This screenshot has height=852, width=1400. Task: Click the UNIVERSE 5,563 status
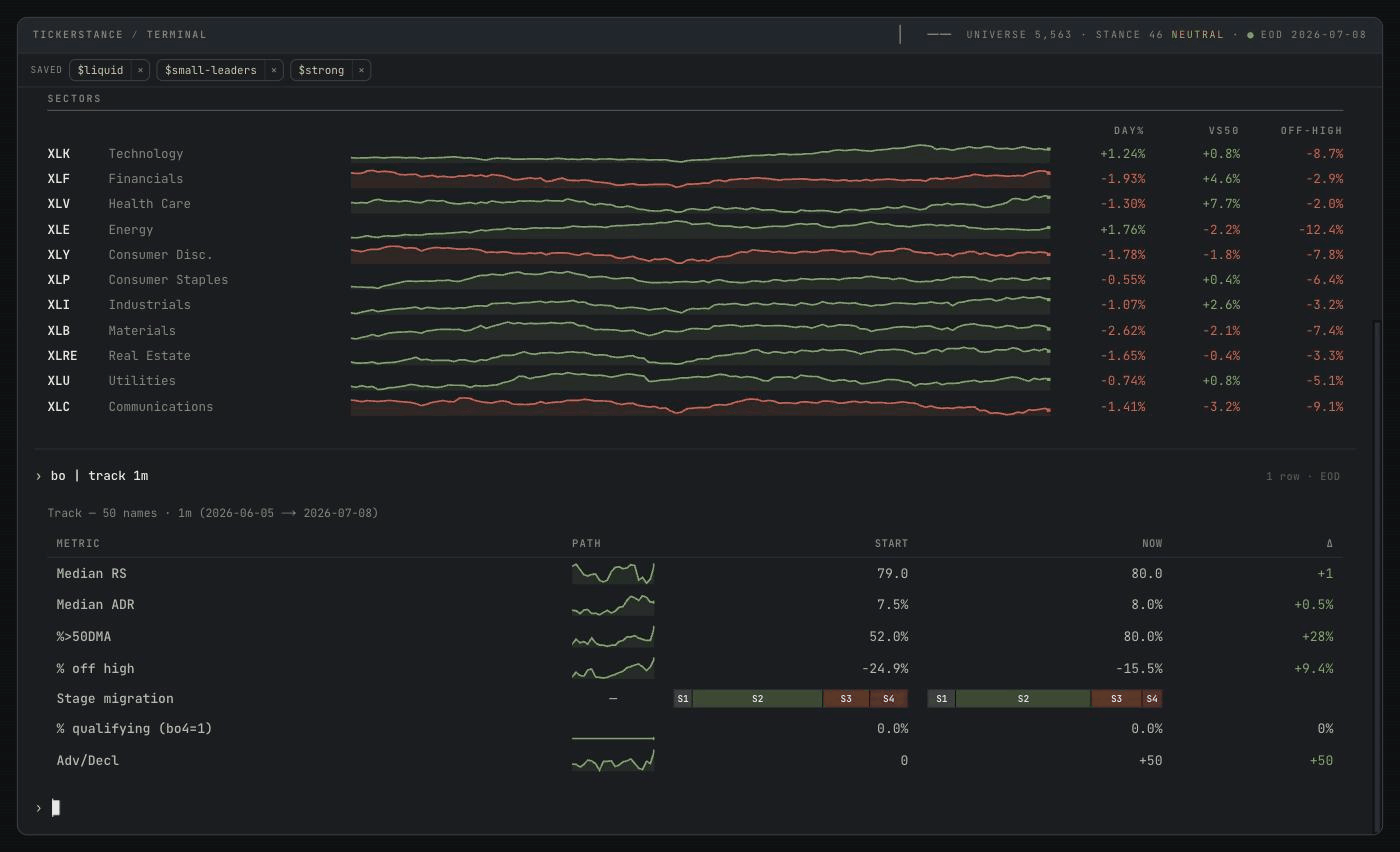click(x=1019, y=35)
